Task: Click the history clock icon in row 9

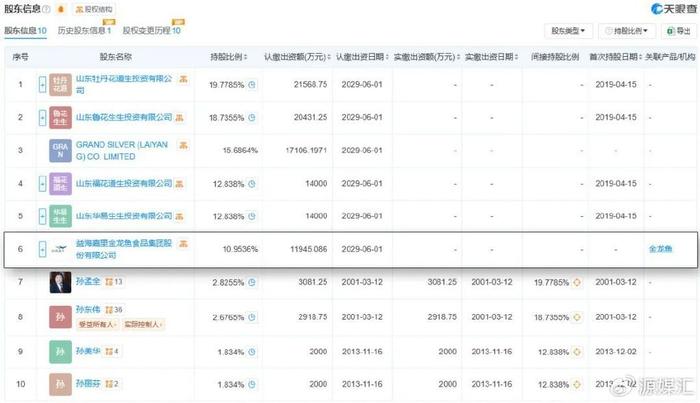Action: point(252,352)
